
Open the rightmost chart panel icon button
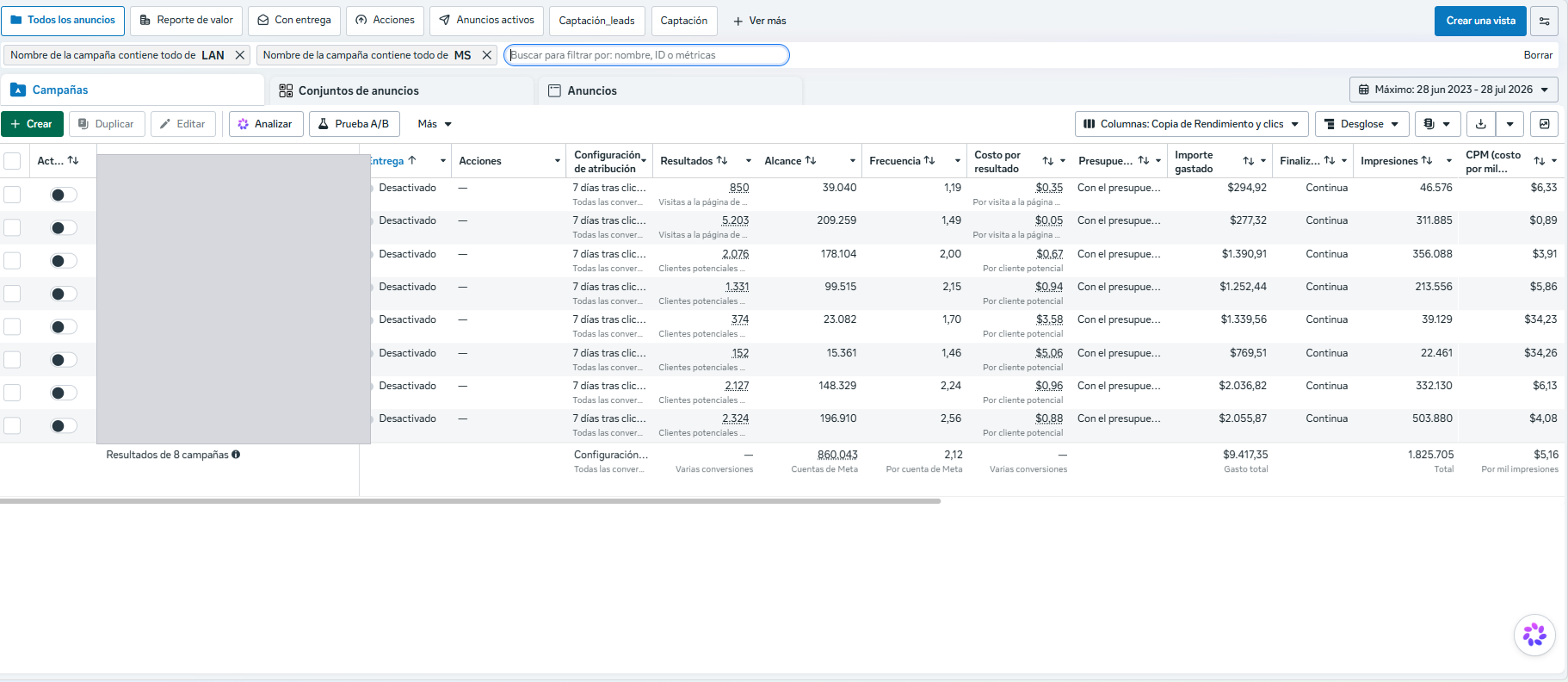(1545, 124)
